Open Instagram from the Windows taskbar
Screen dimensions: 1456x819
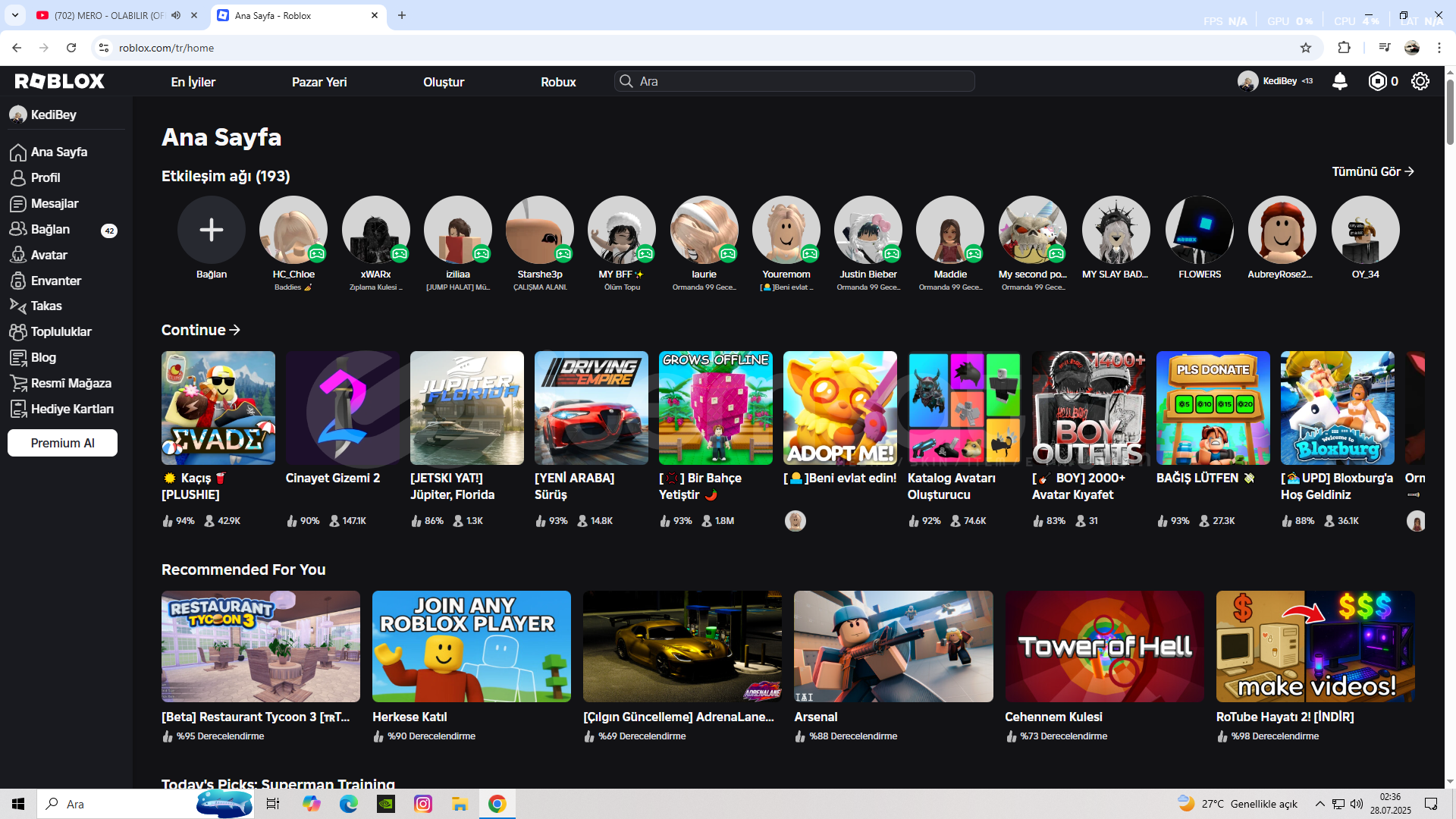coord(423,804)
